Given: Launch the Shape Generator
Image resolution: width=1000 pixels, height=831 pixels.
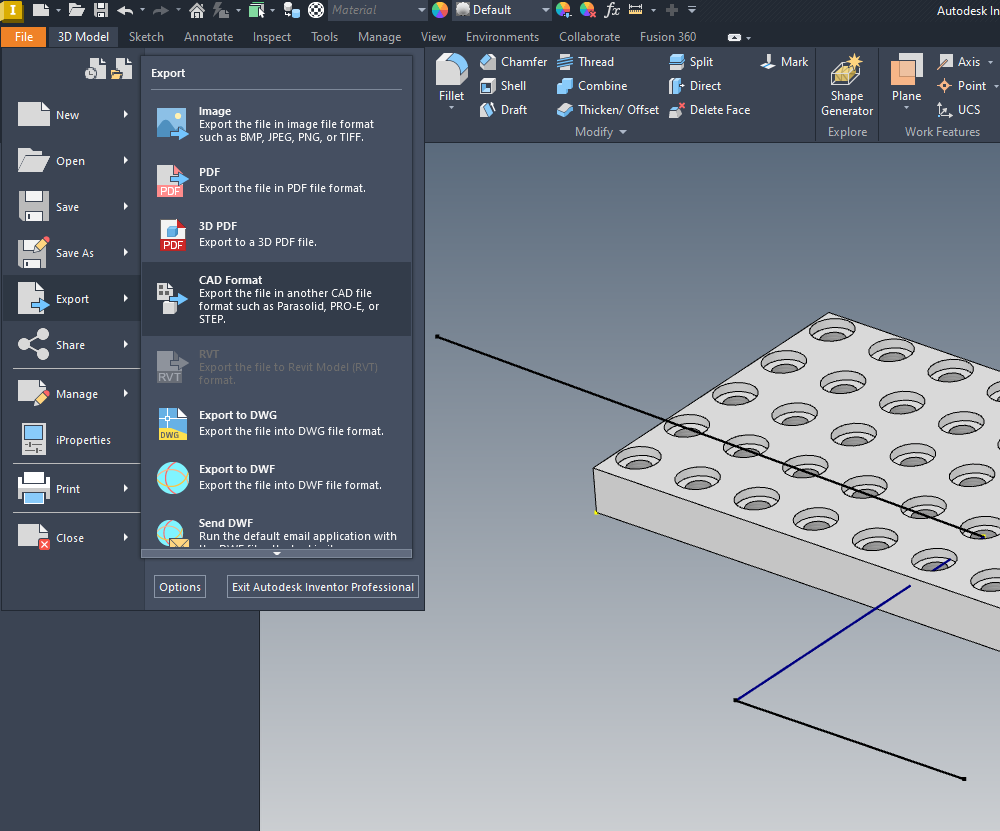Looking at the screenshot, I should 847,85.
